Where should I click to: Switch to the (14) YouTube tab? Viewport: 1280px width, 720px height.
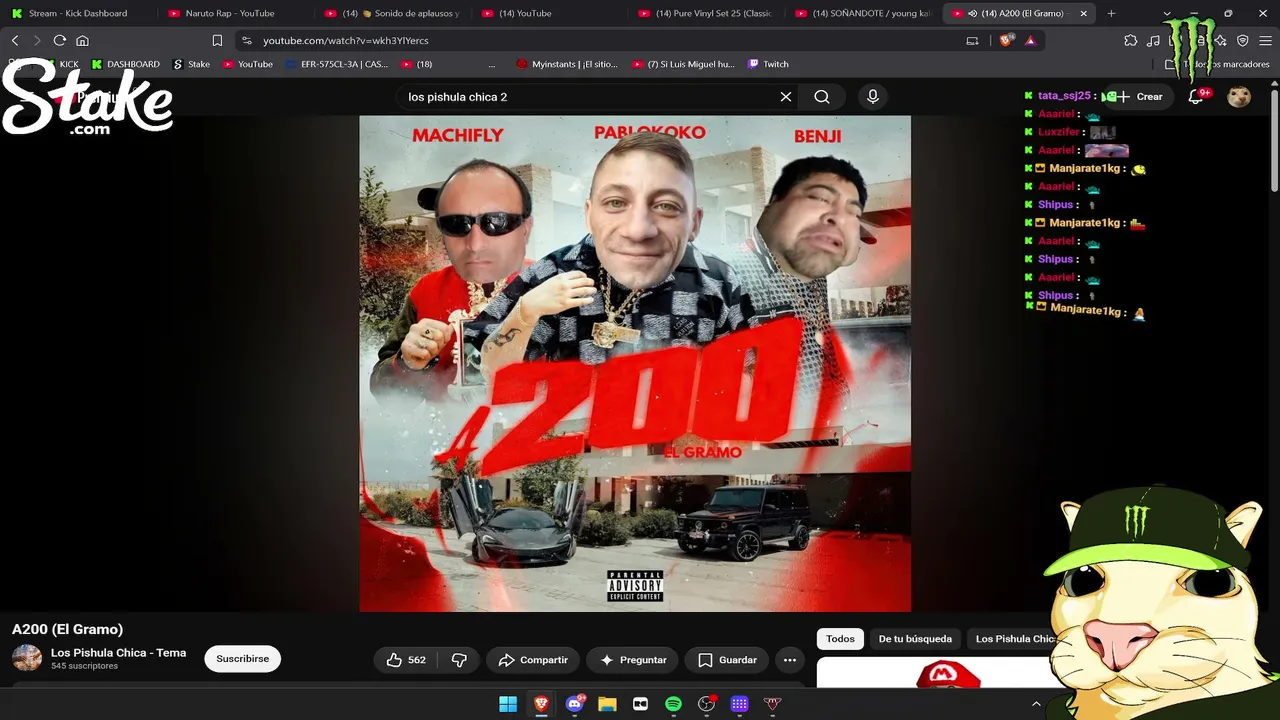[548, 14]
